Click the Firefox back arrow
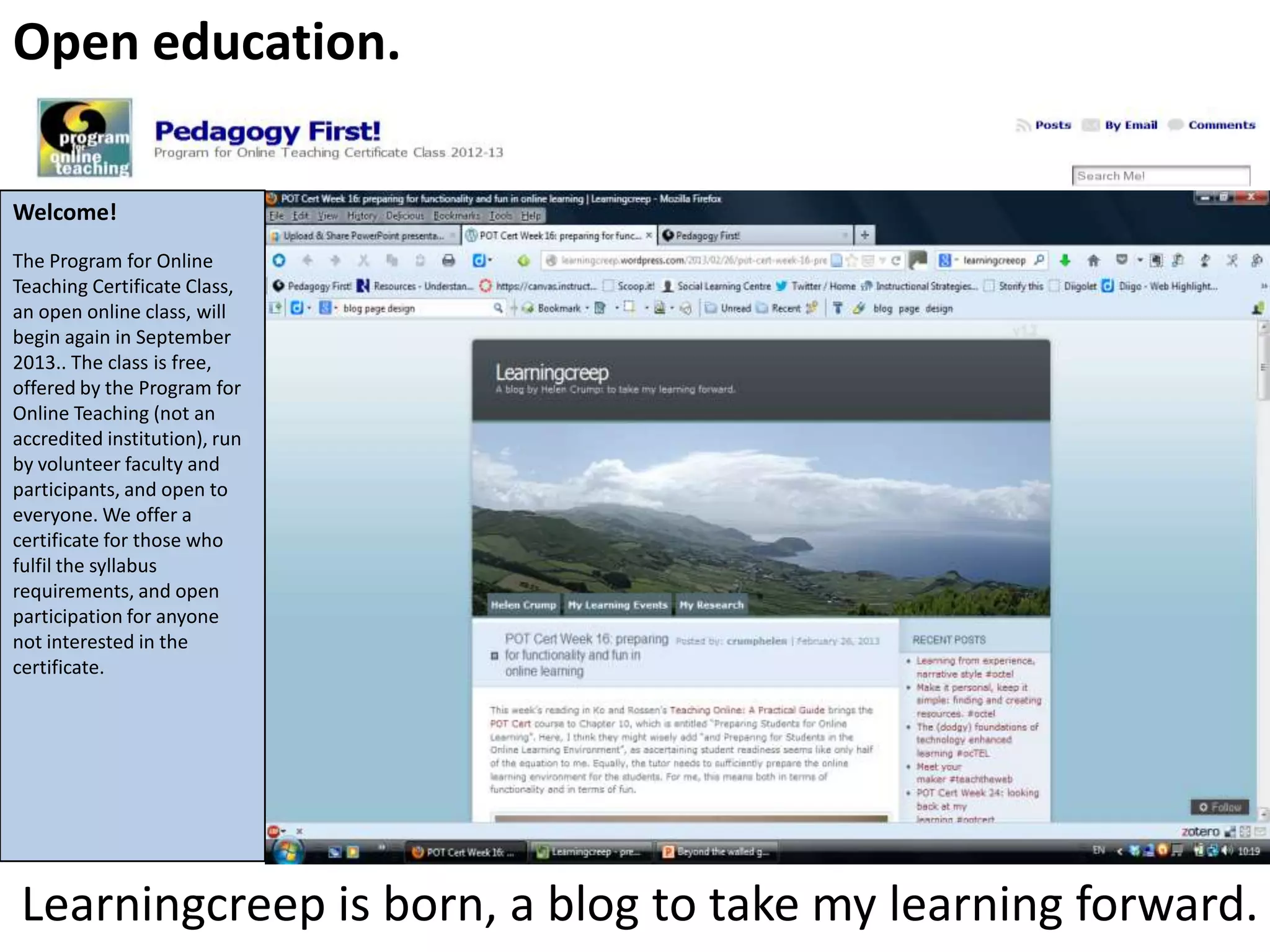This screenshot has height=952, width=1270. [x=307, y=260]
